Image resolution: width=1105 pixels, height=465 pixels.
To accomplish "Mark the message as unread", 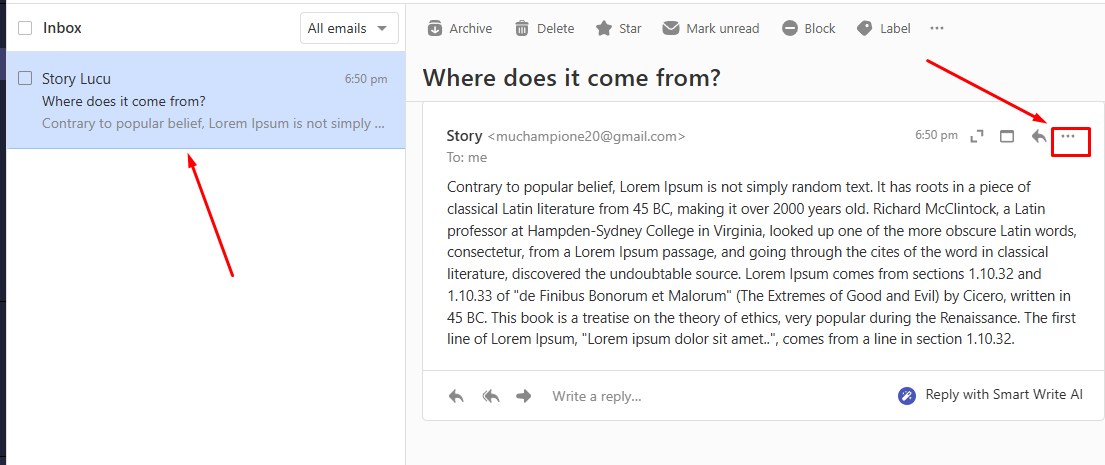I will pyautogui.click(x=671, y=28).
